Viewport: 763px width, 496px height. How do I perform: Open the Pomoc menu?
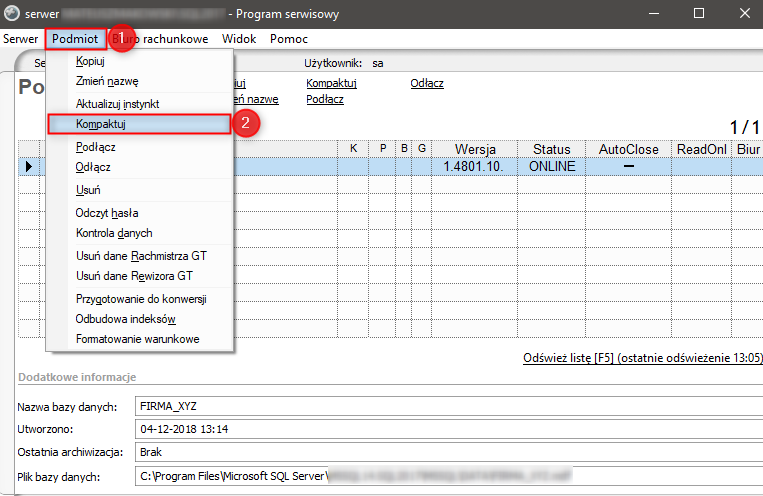tap(289, 39)
